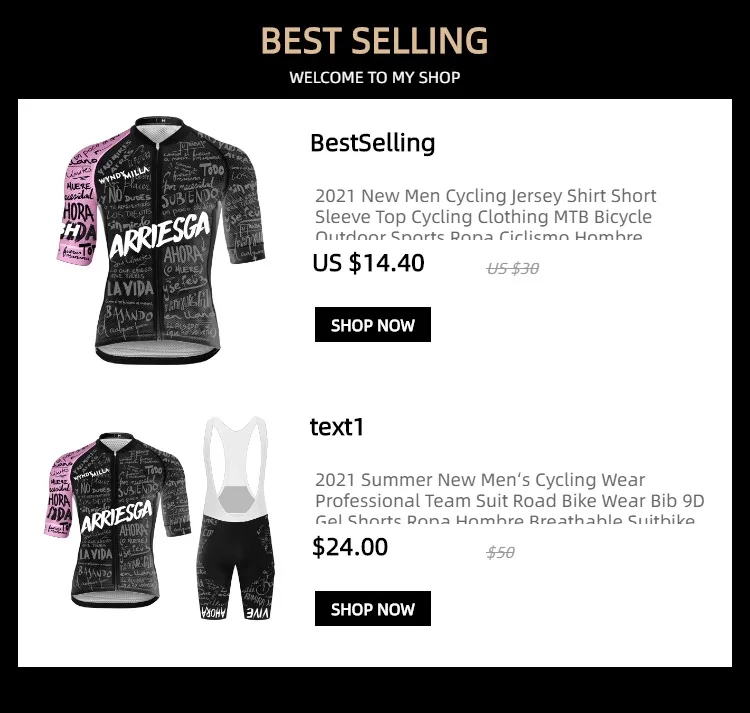The width and height of the screenshot is (750, 713).
Task: Click the ARRIESGA logo on the lower jersey
Action: point(117,517)
